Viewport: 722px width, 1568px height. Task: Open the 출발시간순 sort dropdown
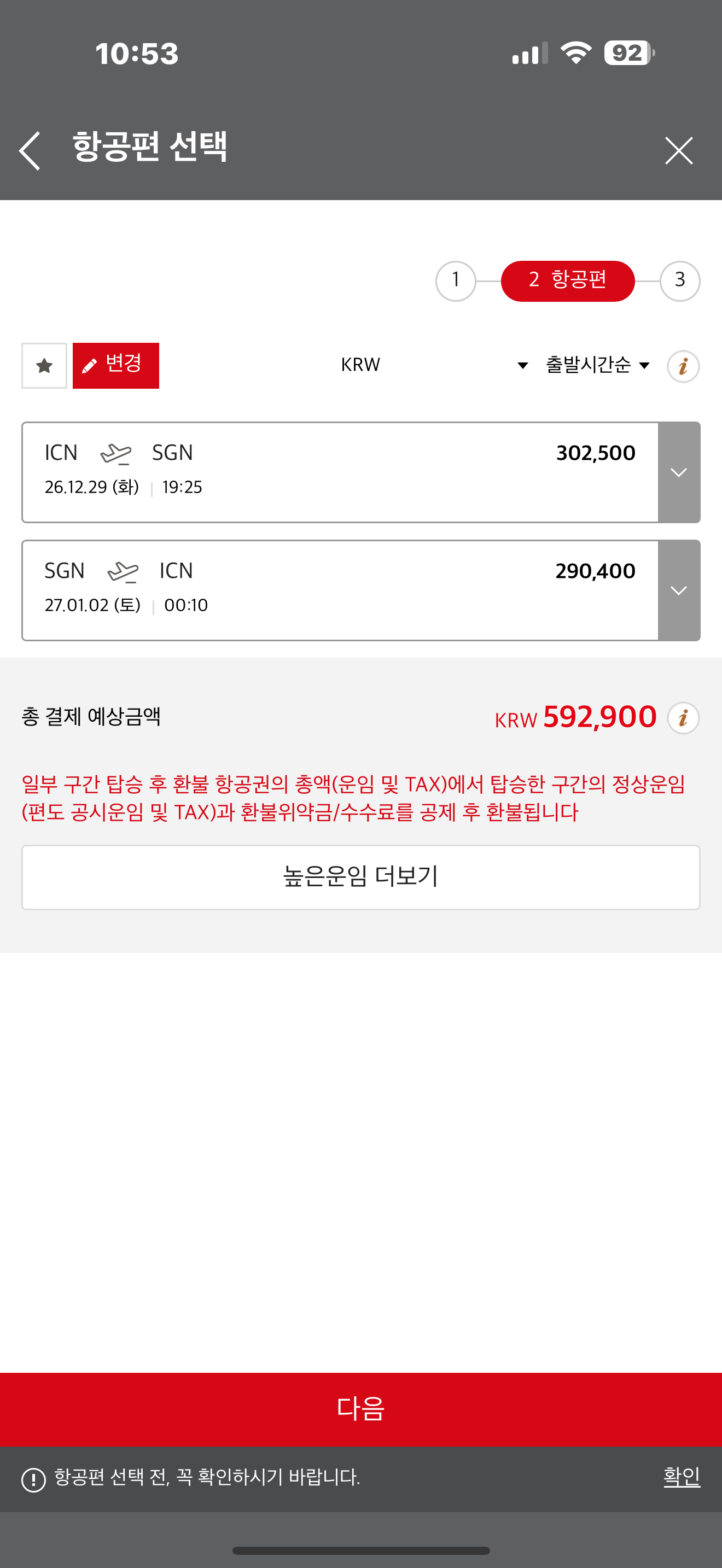(x=597, y=365)
